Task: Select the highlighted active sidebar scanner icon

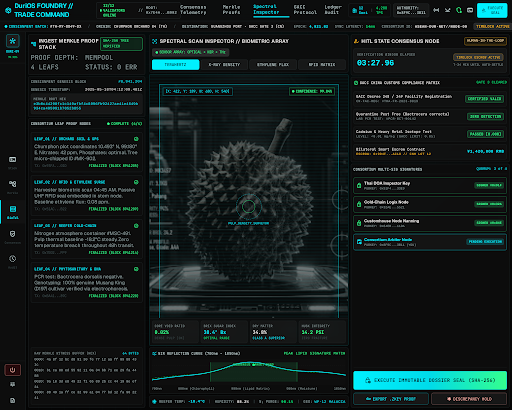Action: 13,209
